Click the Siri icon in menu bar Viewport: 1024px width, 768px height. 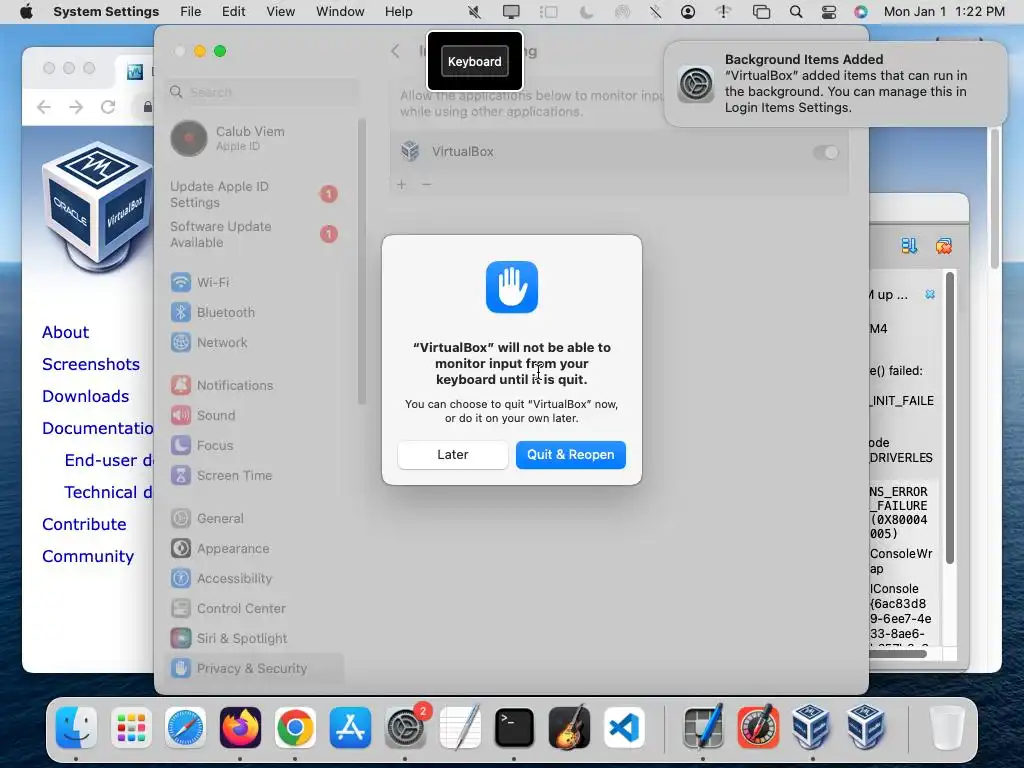pos(861,12)
